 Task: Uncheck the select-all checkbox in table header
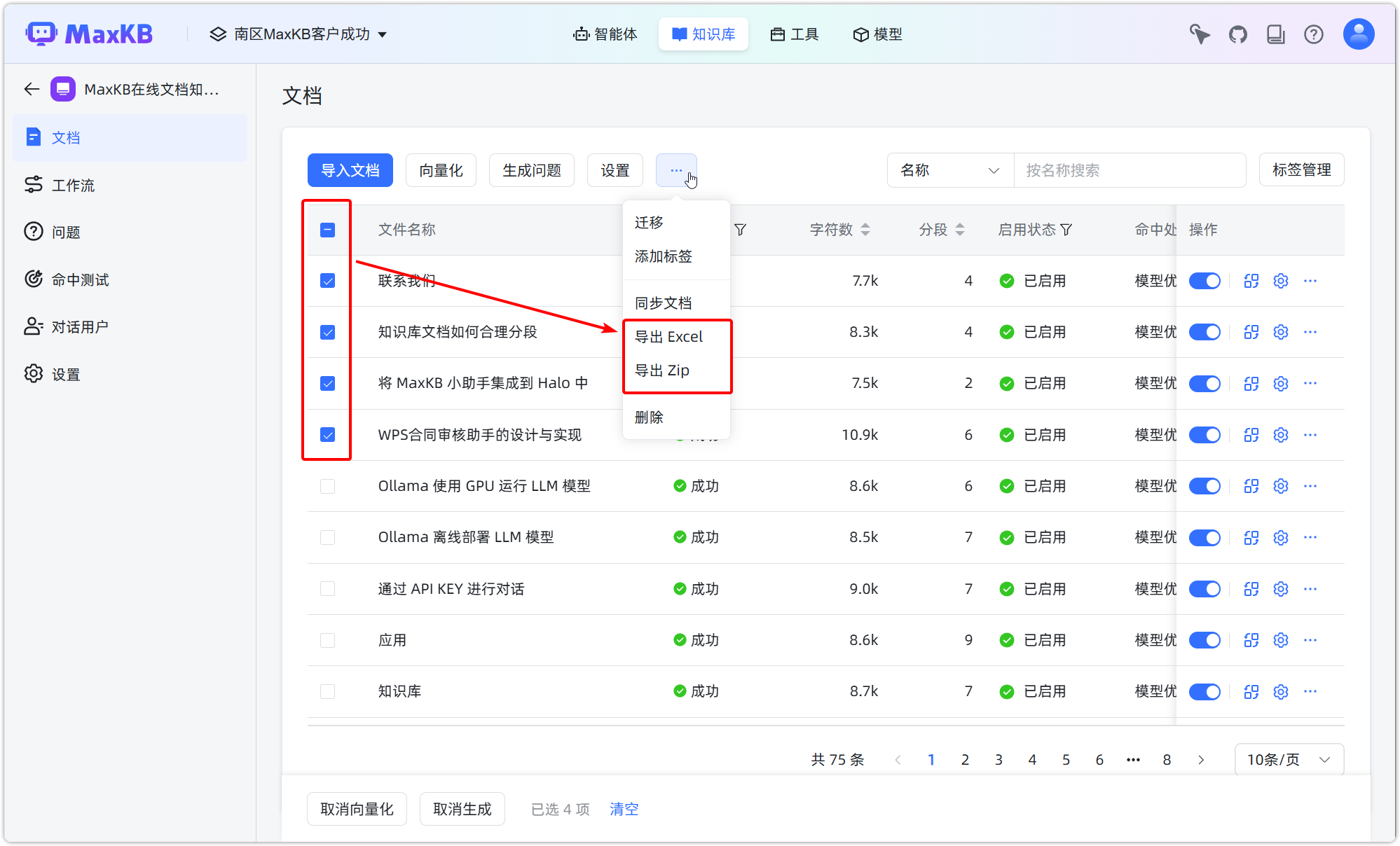(x=327, y=229)
